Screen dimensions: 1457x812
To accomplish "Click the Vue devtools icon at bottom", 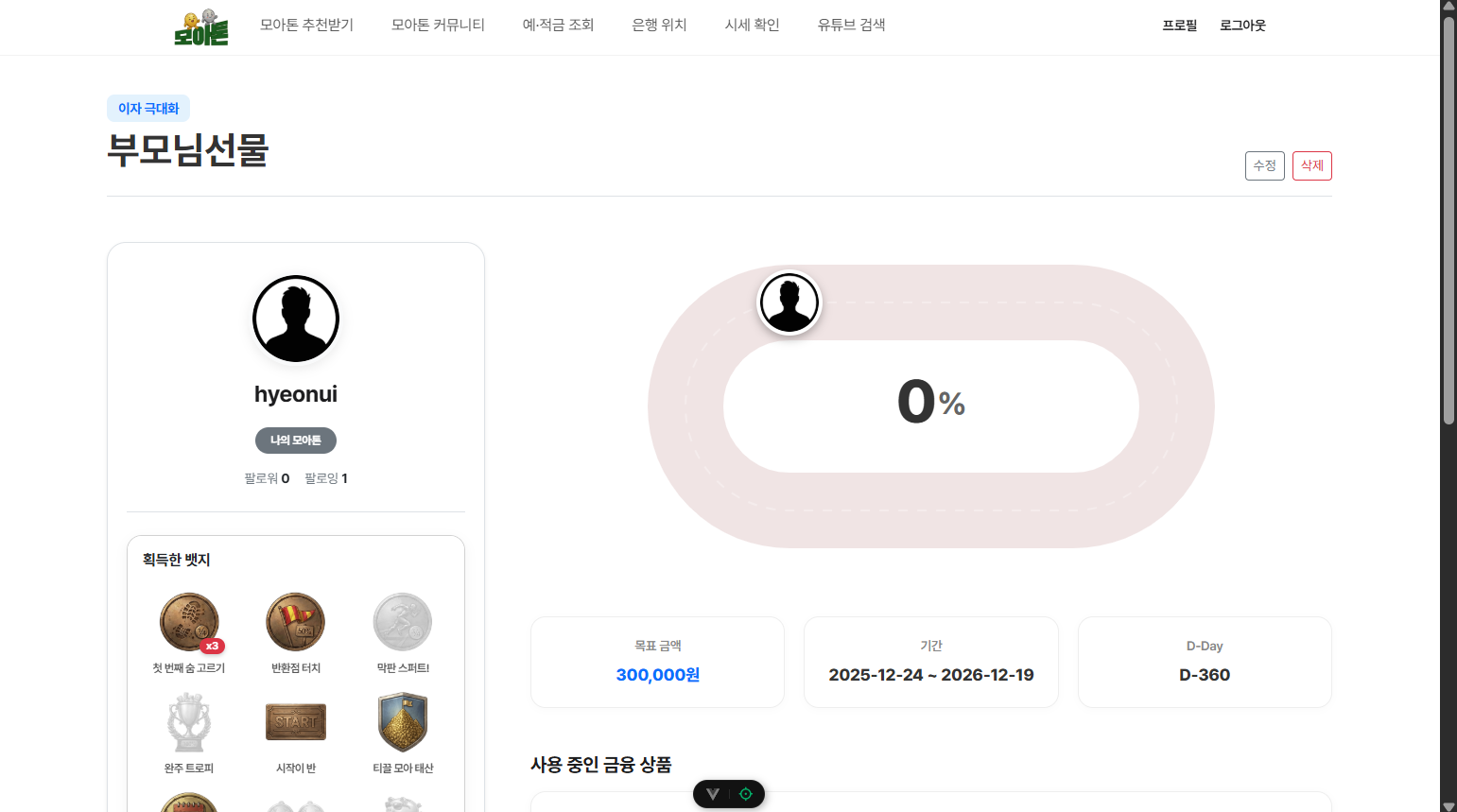I will [713, 794].
